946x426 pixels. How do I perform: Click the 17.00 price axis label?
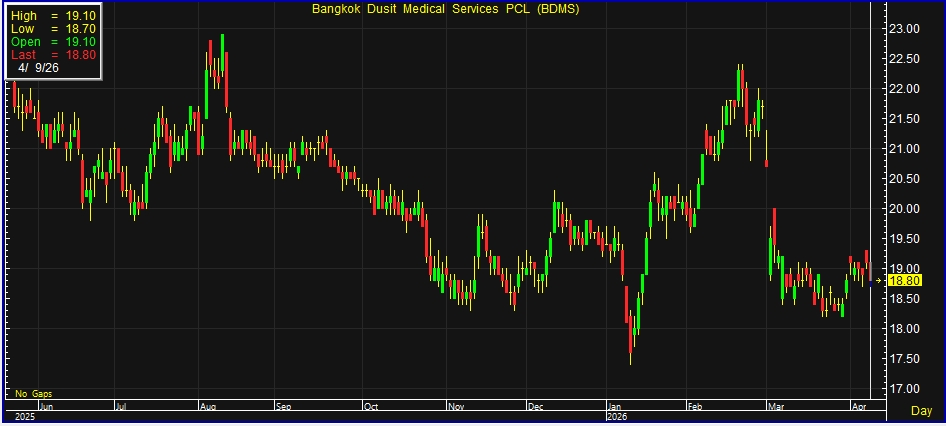[904, 388]
